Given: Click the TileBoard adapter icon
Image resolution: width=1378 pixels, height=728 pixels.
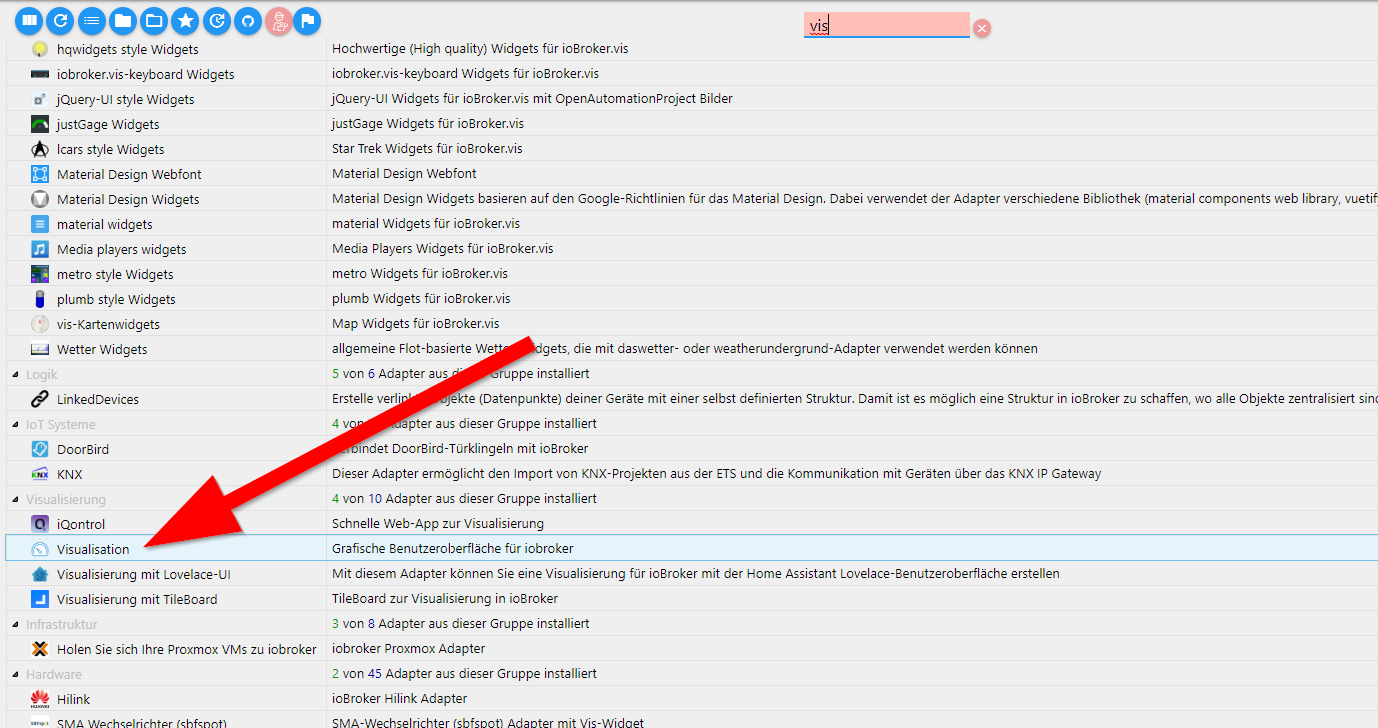Looking at the screenshot, I should click(40, 599).
